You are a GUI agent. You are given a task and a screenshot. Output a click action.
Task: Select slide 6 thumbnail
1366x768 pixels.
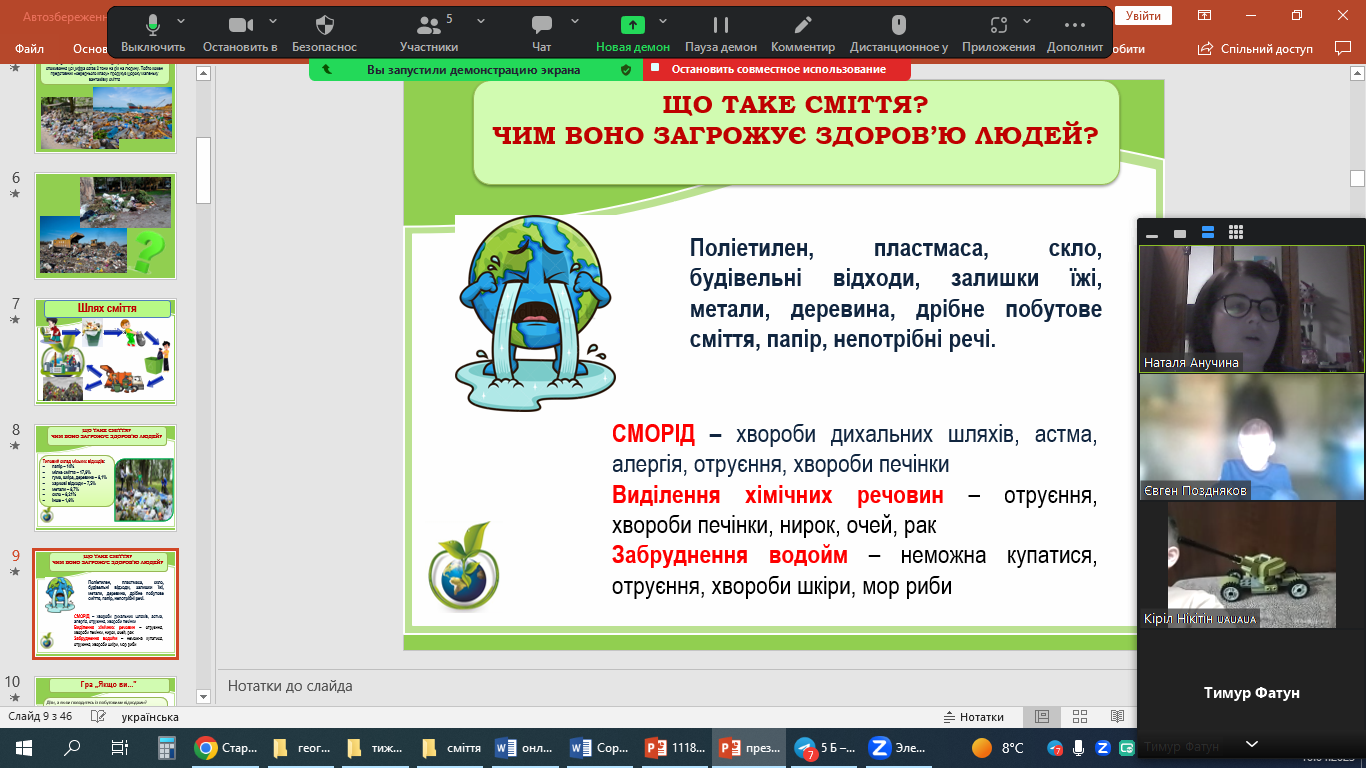(x=105, y=224)
